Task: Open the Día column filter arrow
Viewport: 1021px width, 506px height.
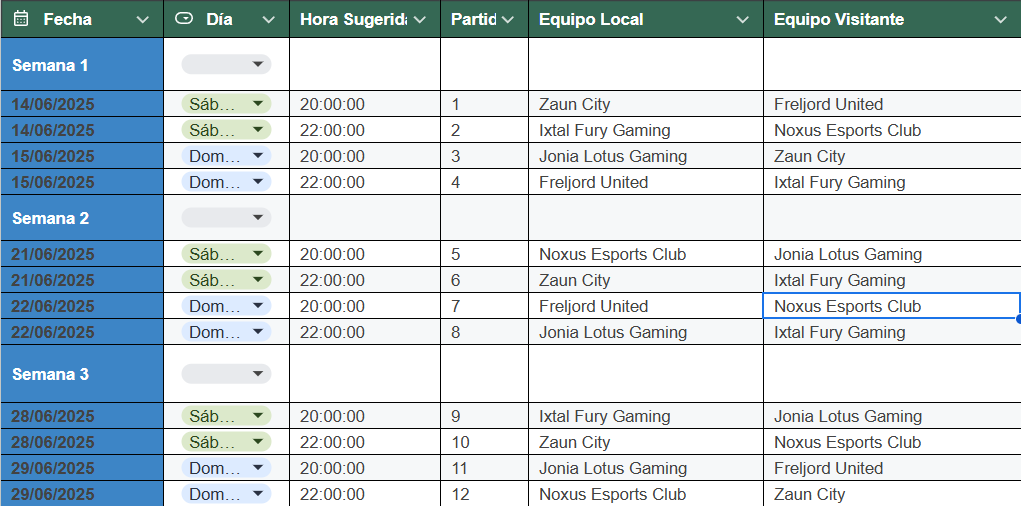Action: pyautogui.click(x=268, y=20)
